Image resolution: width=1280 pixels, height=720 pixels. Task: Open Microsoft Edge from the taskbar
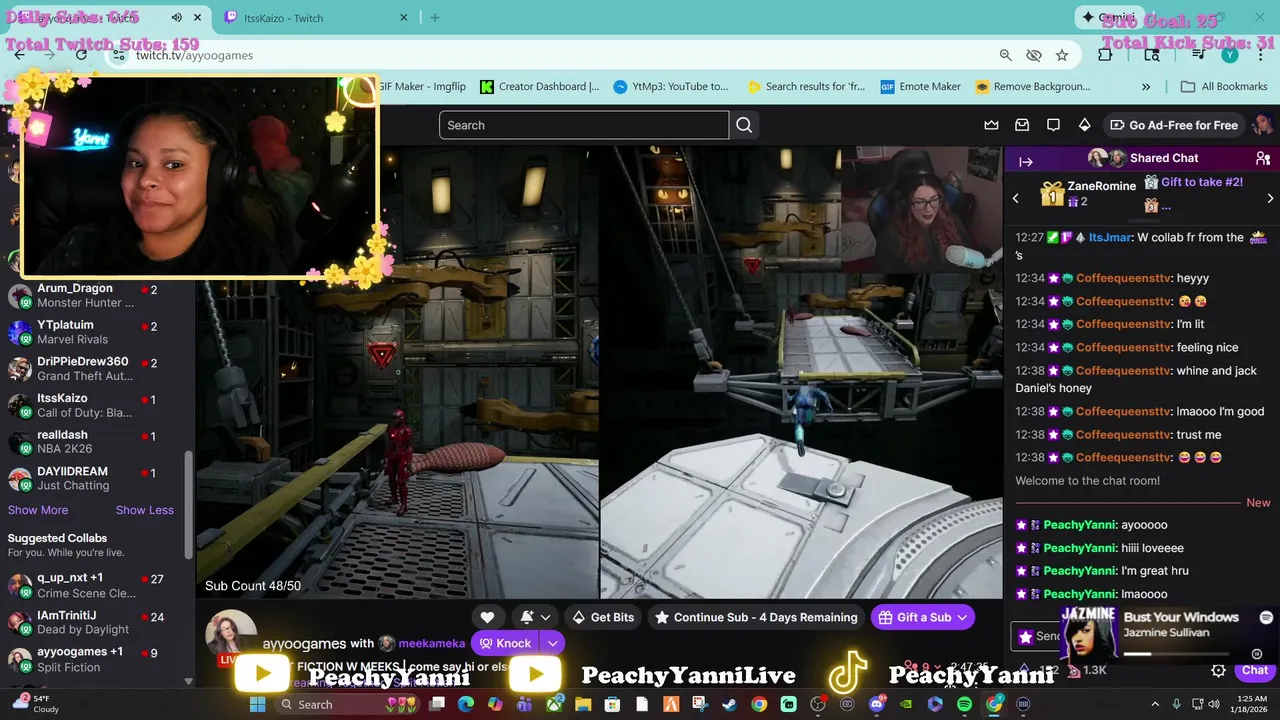coord(465,705)
